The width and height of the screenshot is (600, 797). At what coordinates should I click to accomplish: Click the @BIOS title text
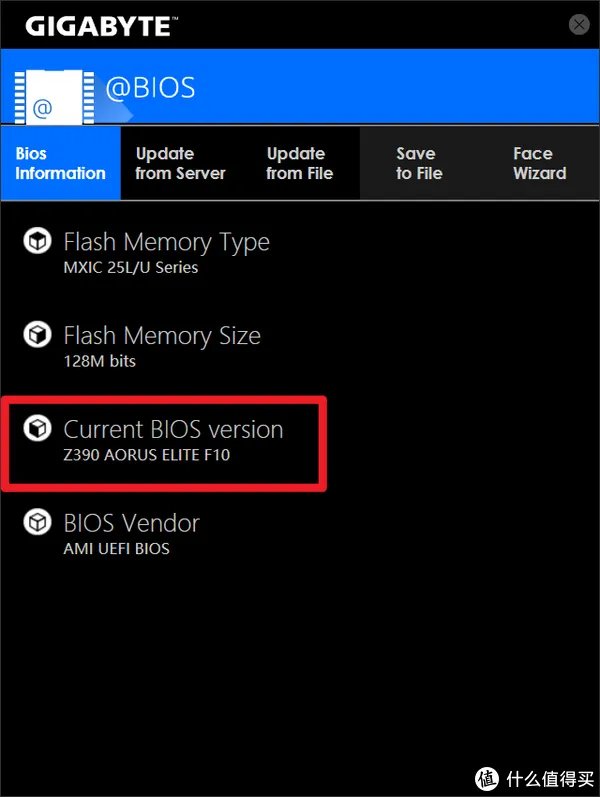pos(151,88)
